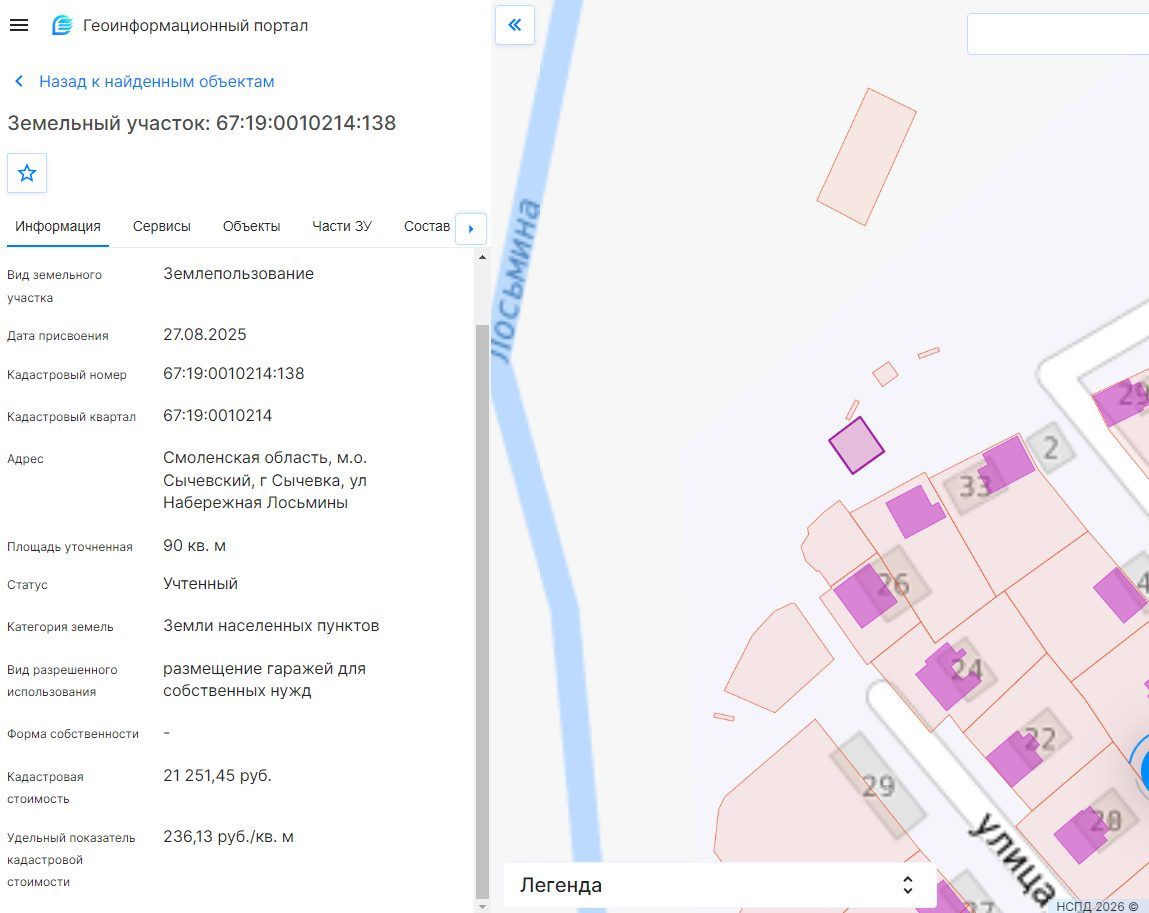Click the status value Учтенный
This screenshot has height=913, width=1149.
[x=200, y=584]
